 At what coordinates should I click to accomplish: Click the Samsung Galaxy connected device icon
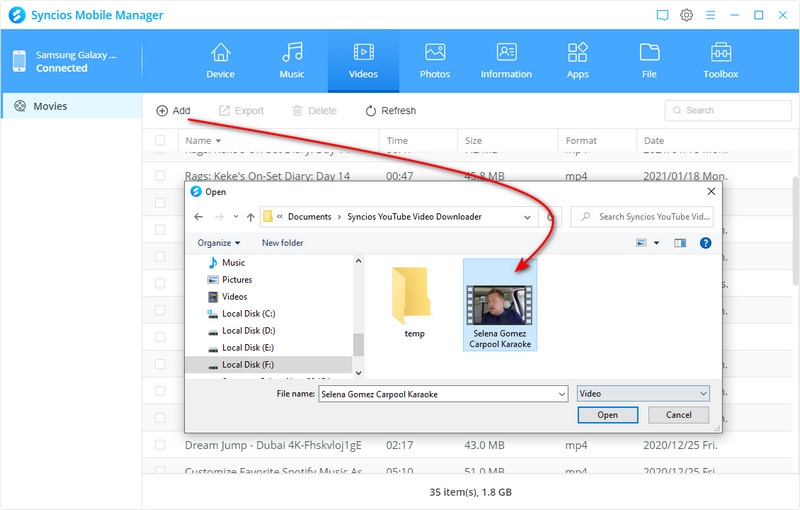pos(19,61)
